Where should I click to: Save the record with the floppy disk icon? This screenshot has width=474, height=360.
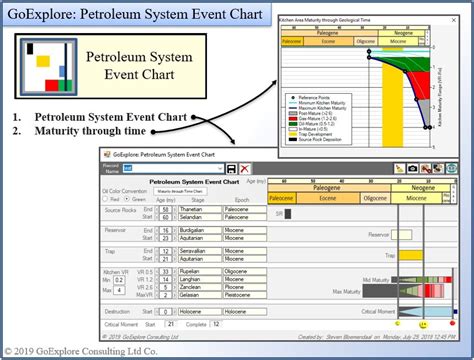pyautogui.click(x=231, y=169)
